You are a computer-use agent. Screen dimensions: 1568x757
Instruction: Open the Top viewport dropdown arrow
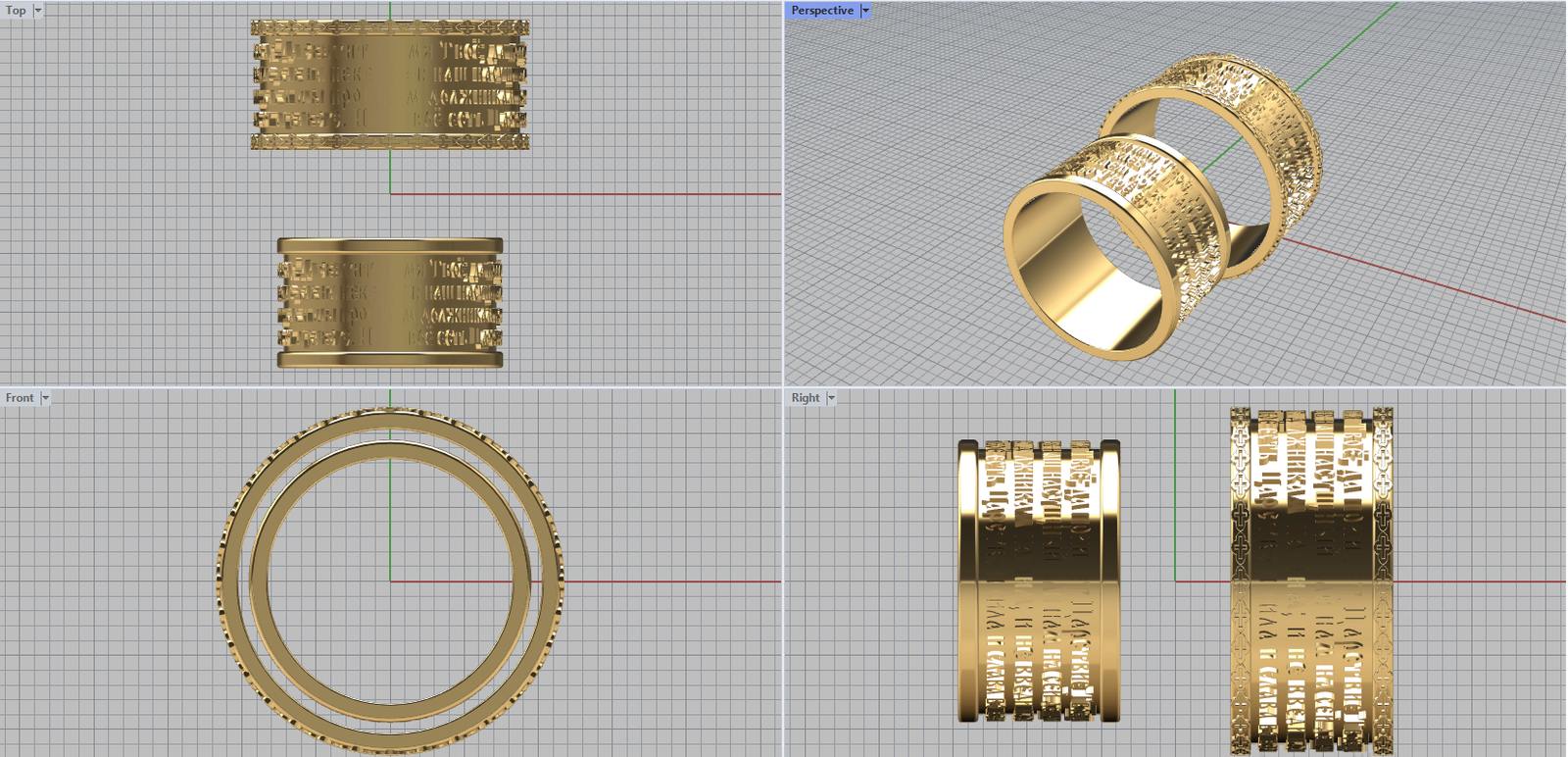(x=38, y=11)
